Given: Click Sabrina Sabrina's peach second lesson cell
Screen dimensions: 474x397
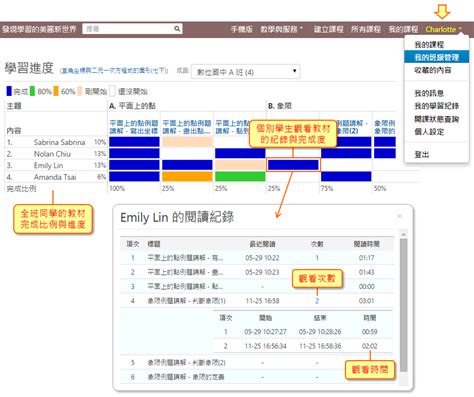Looking at the screenshot, I should (187, 142).
